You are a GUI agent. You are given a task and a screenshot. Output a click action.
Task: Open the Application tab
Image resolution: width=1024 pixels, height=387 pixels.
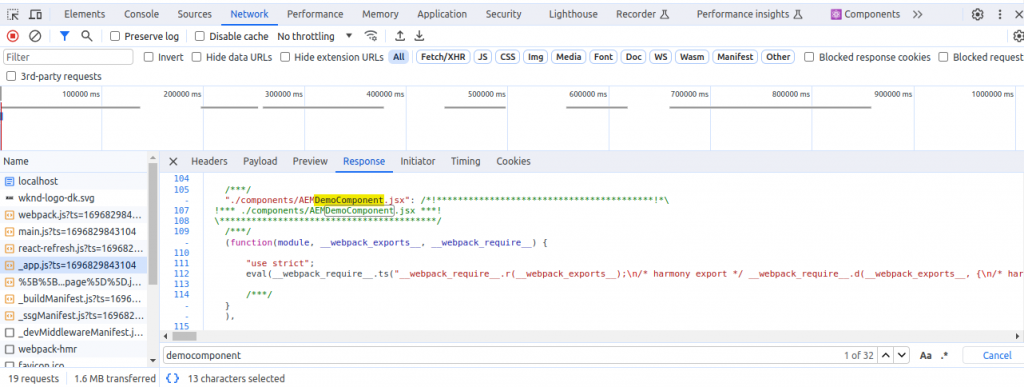442,14
